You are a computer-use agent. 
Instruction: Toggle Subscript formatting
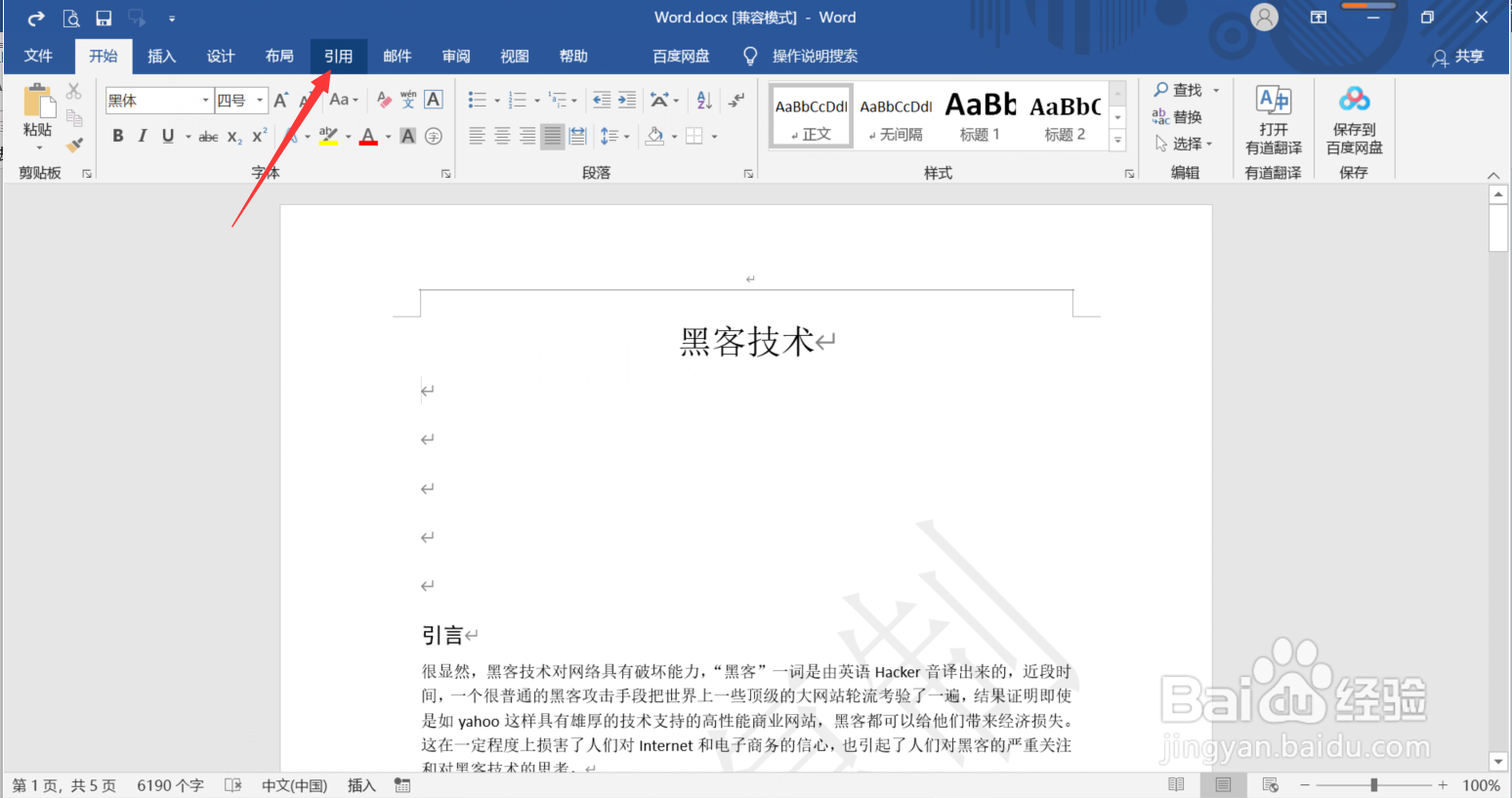pos(234,137)
